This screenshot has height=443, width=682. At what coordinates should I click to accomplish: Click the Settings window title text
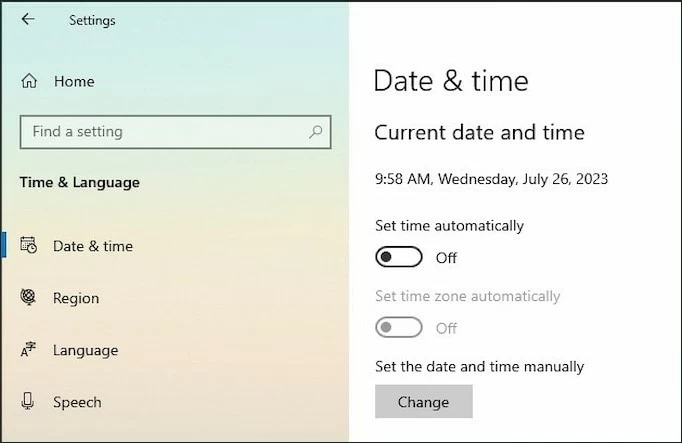pyautogui.click(x=92, y=20)
